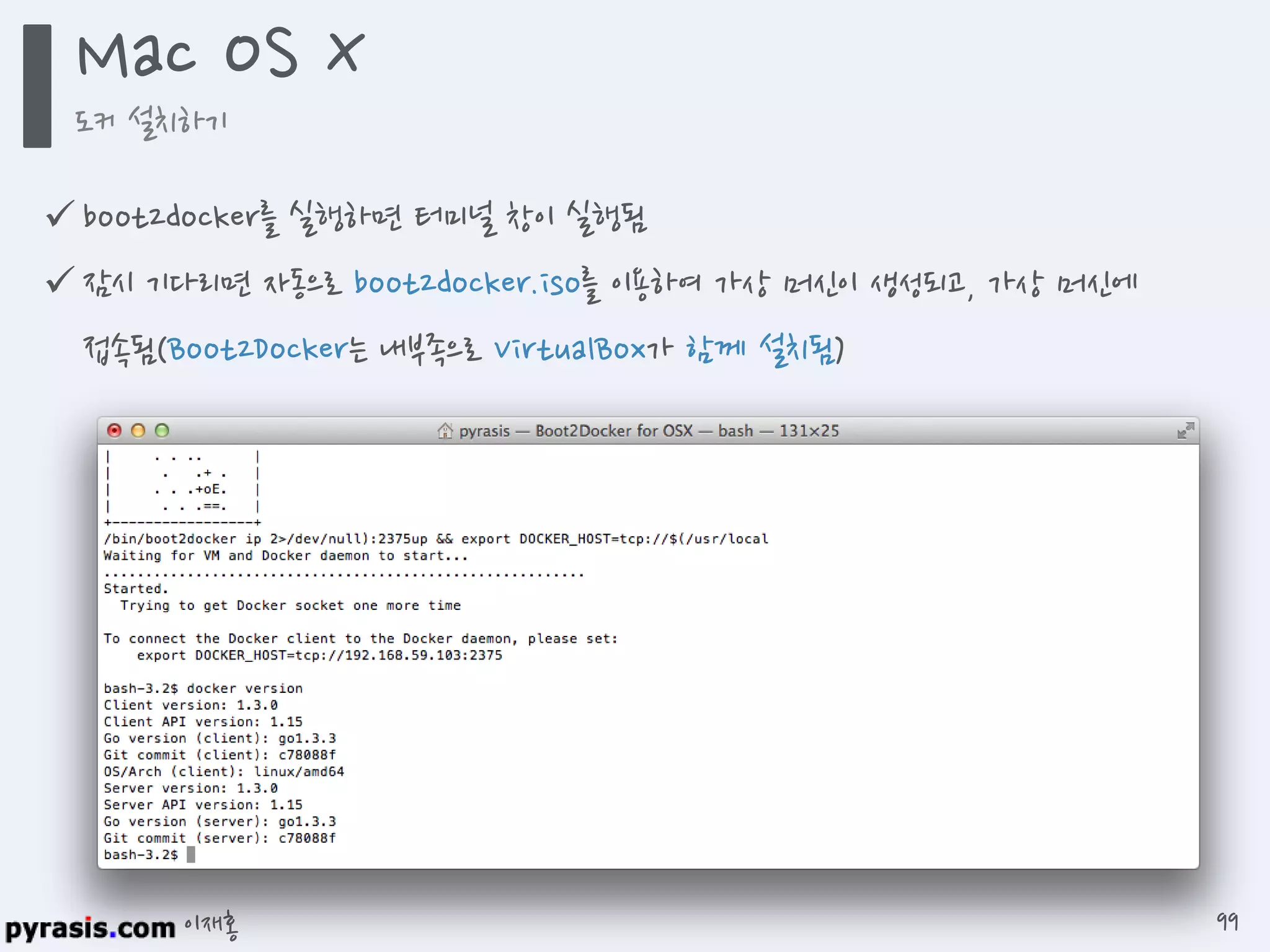Click the 'Git commit (server): c78088f' line
Viewport: 1270px width, 952px height.
click(220, 838)
